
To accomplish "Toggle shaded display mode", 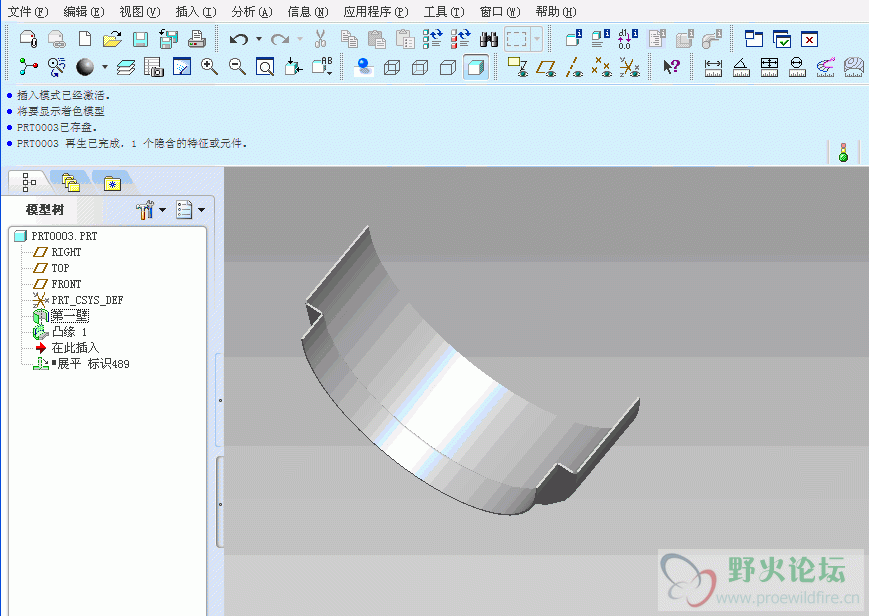I will click(x=476, y=68).
